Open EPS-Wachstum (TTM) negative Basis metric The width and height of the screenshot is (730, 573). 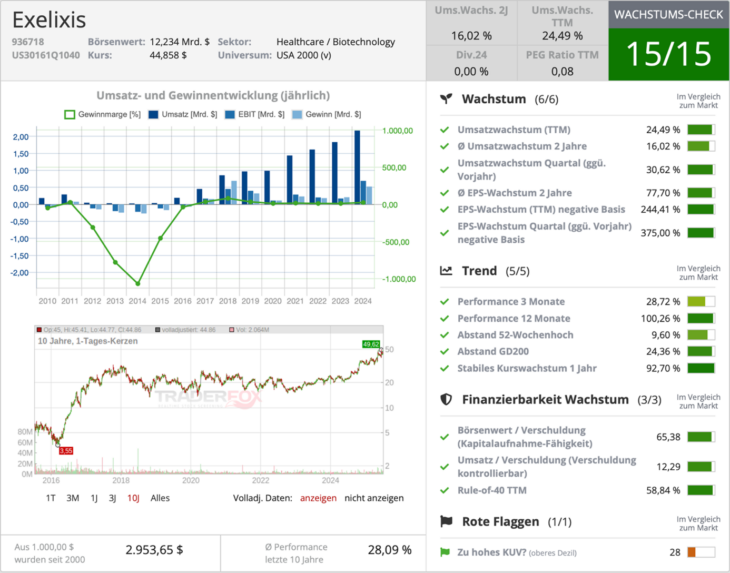coord(541,209)
